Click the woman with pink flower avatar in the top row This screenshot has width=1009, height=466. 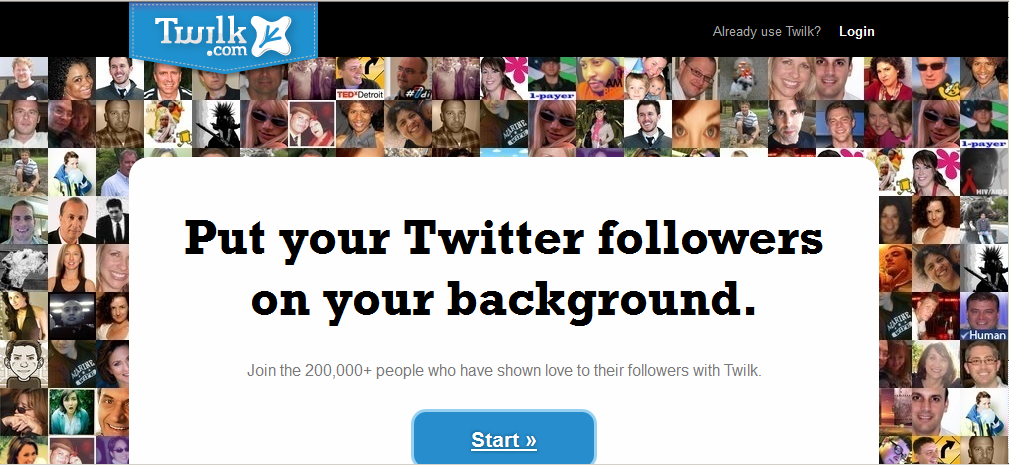point(504,79)
